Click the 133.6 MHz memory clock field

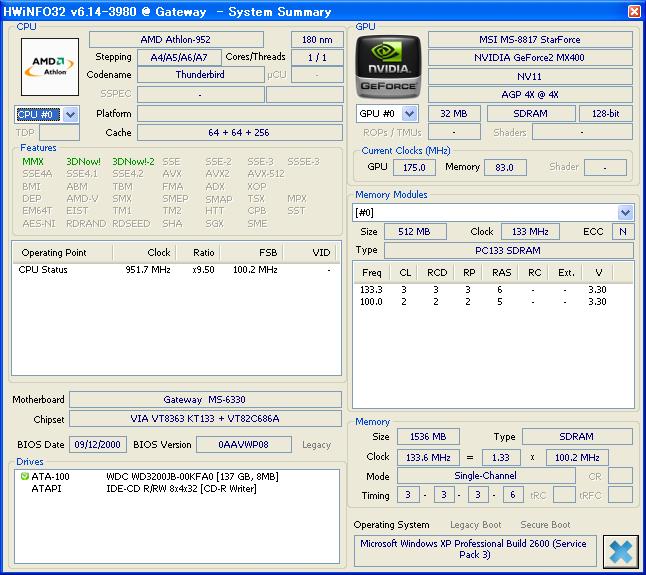click(x=428, y=457)
